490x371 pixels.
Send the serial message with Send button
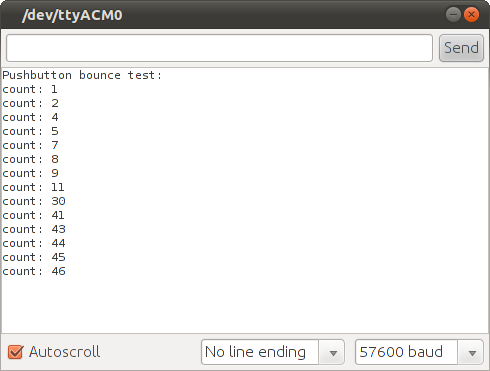461,48
